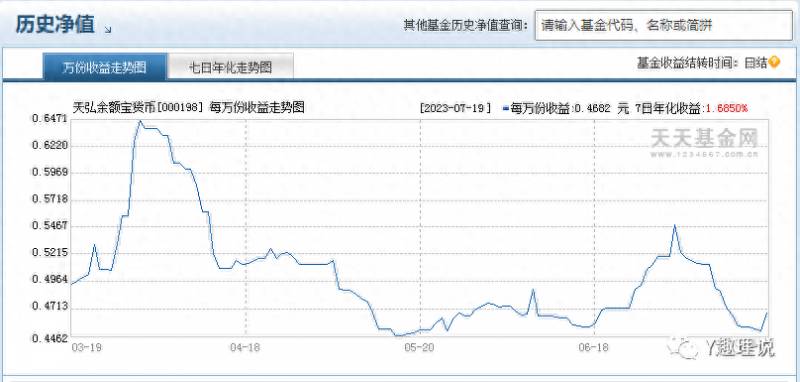Click the y-axis label 0.4713
The height and width of the screenshot is (382, 800).
49,306
